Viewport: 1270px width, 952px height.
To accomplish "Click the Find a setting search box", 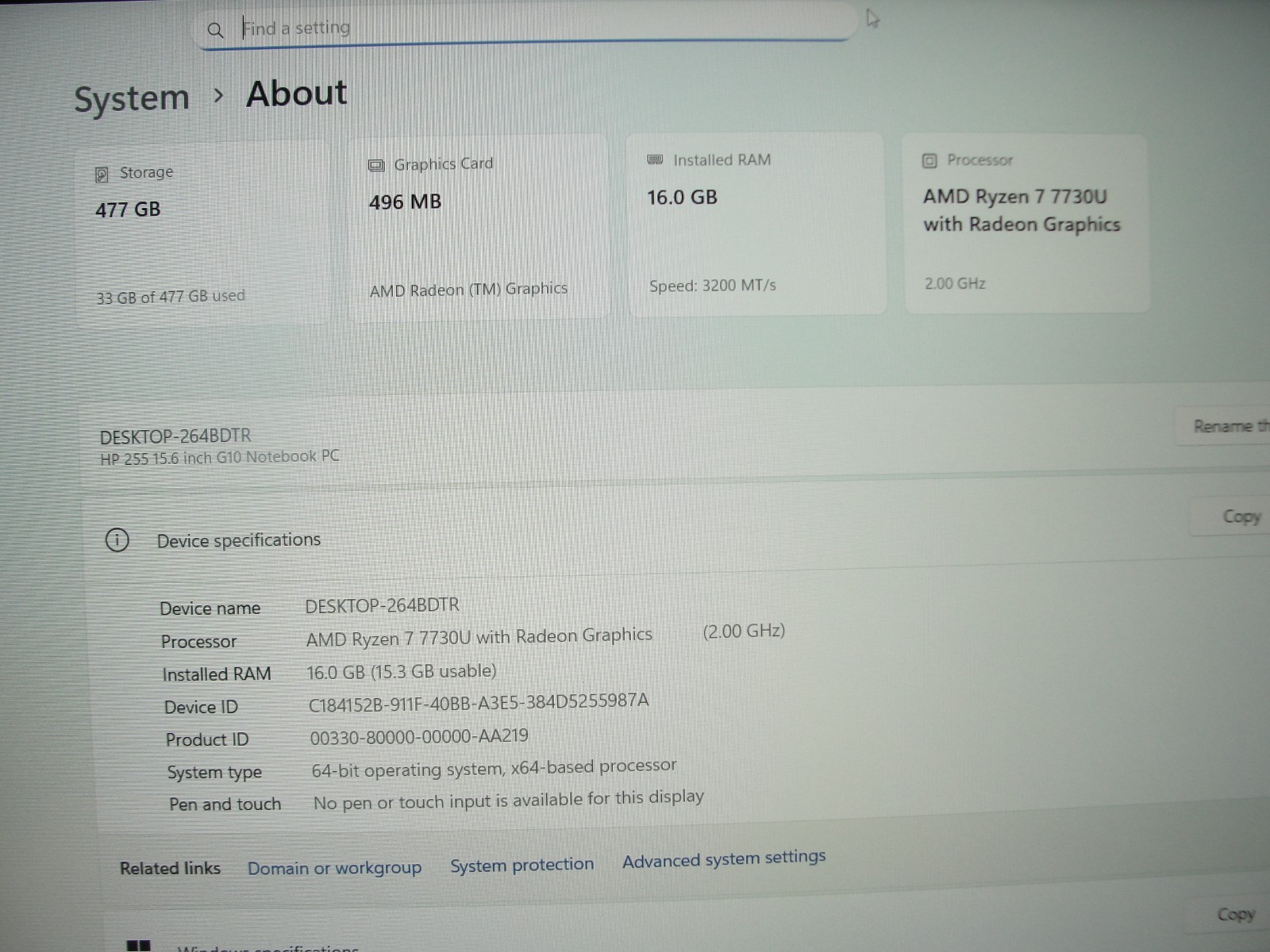I will (524, 27).
